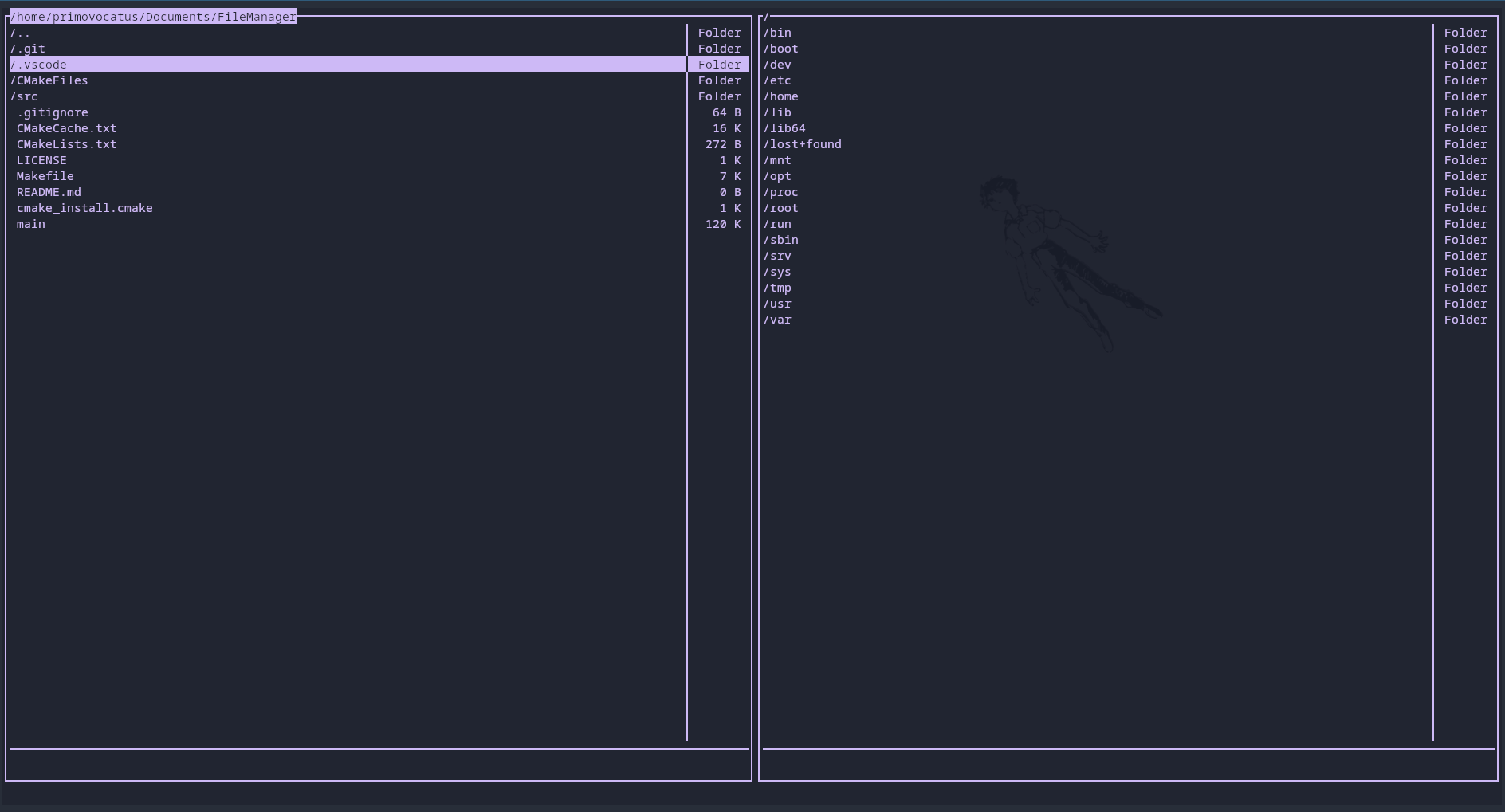Open the Makefile entry
The height and width of the screenshot is (812, 1505).
pos(45,176)
